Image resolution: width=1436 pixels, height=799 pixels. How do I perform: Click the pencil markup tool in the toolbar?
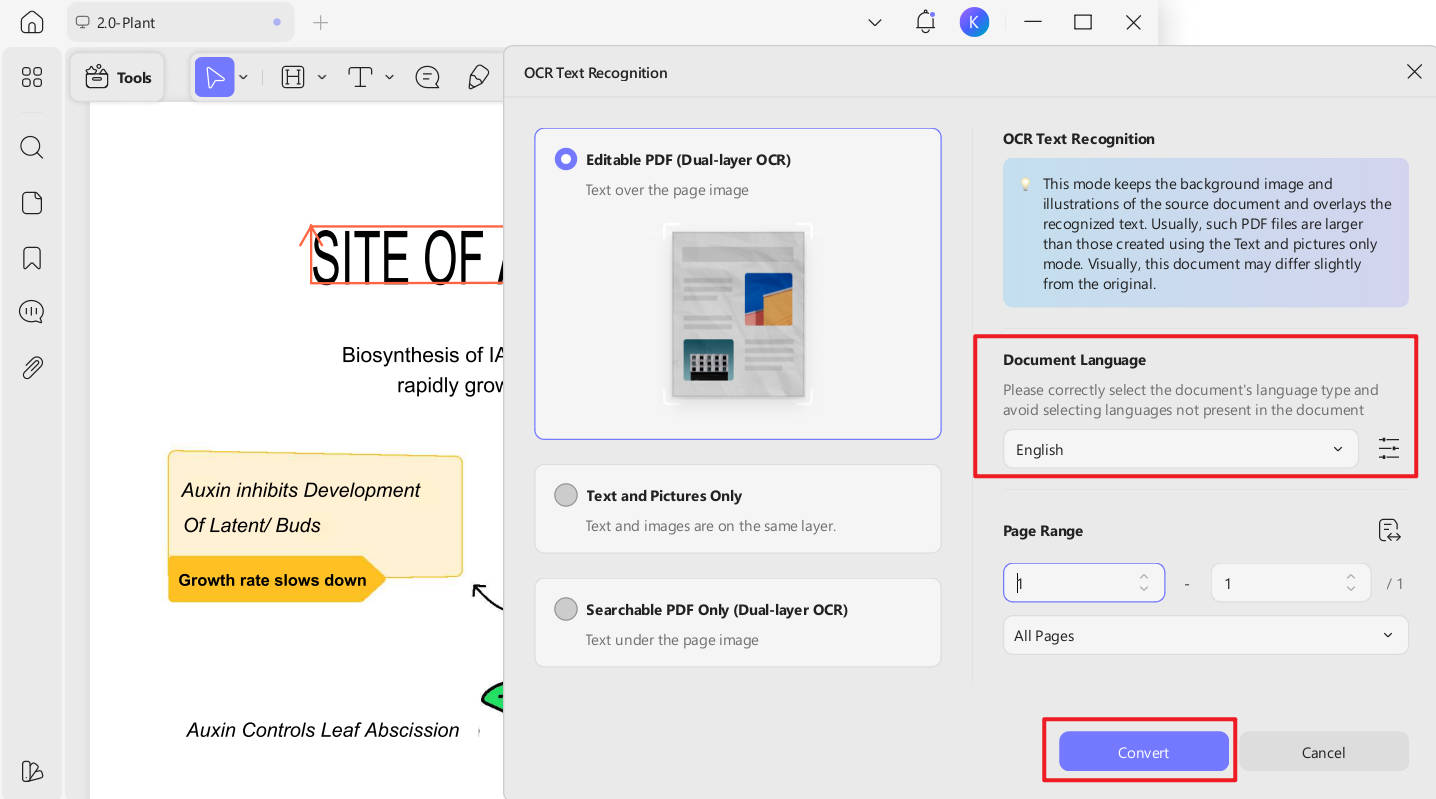[x=478, y=77]
